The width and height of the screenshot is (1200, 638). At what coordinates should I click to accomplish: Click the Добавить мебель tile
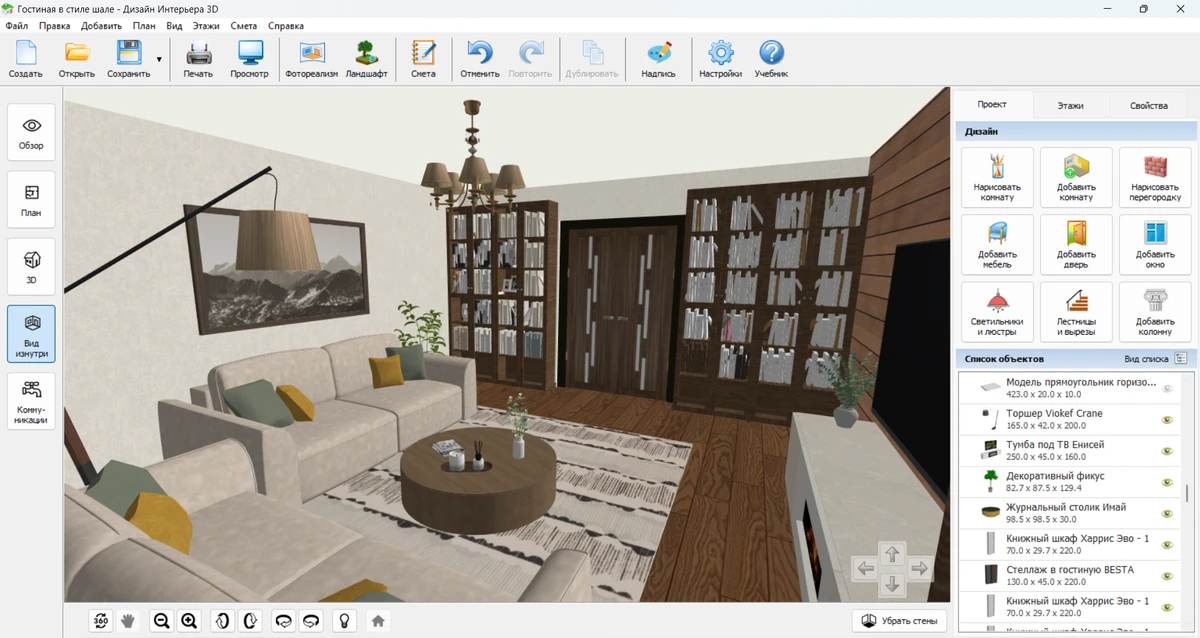pos(997,243)
